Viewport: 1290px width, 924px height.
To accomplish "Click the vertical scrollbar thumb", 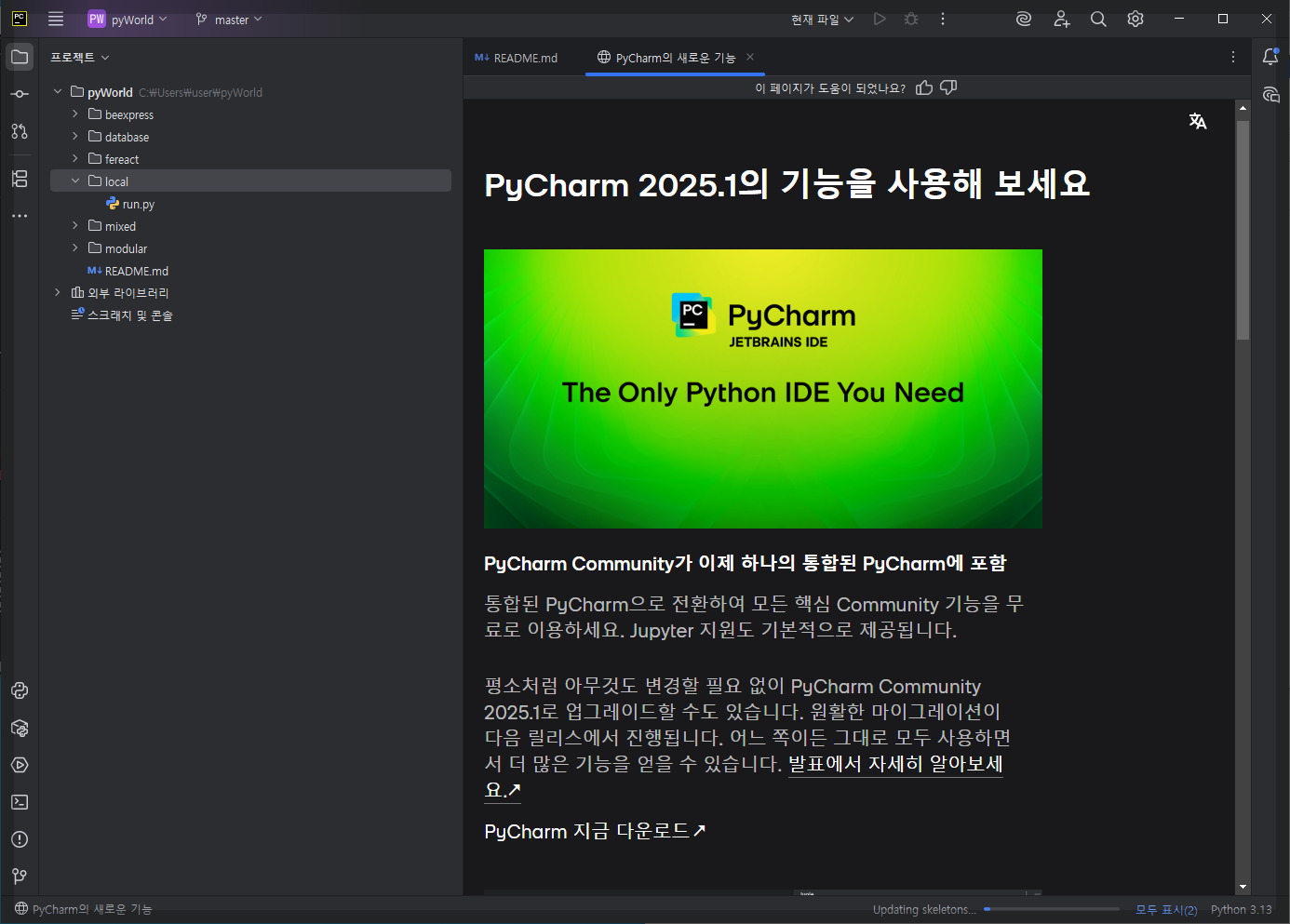I will coord(1243,230).
